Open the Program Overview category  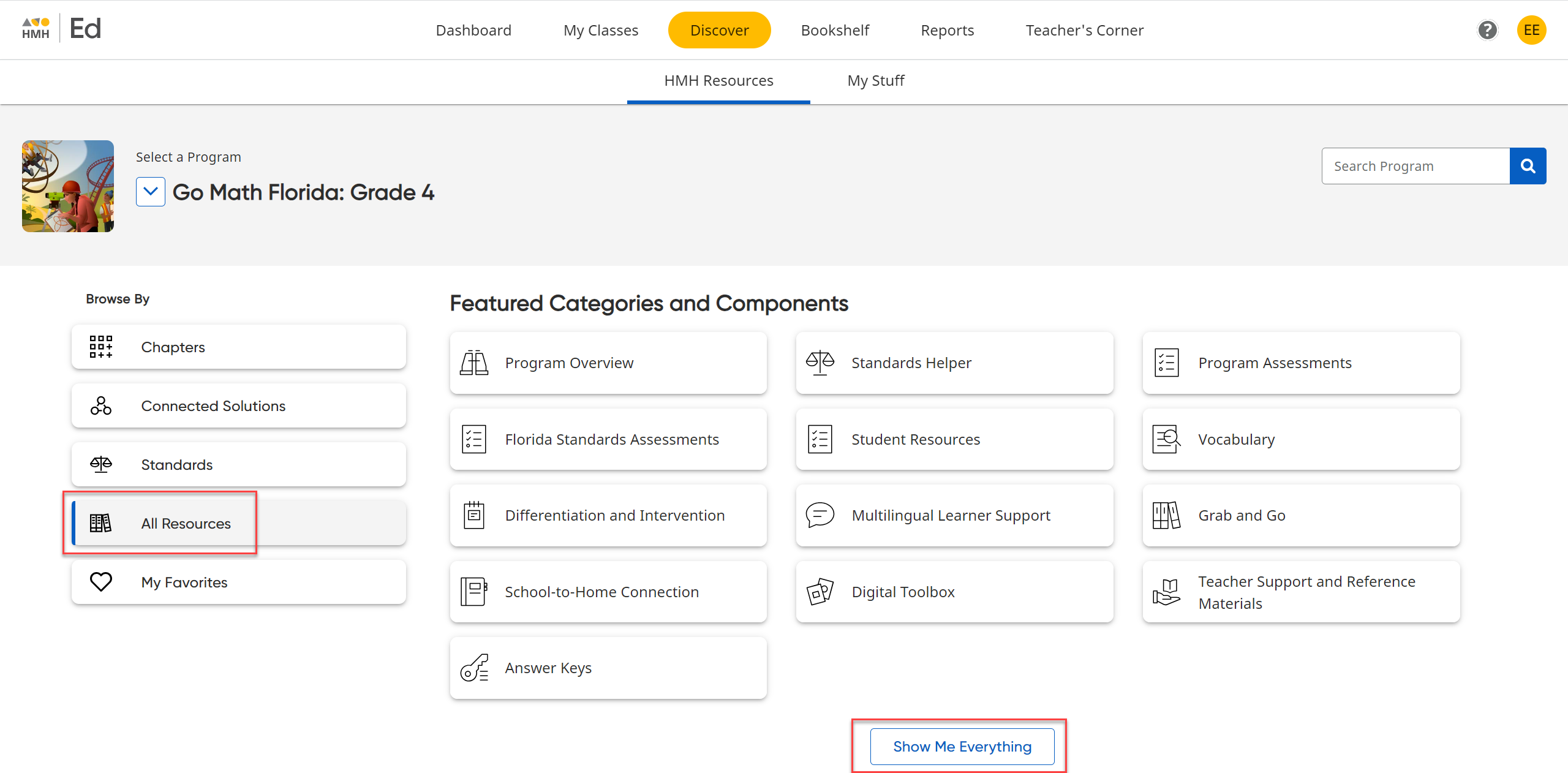[608, 362]
